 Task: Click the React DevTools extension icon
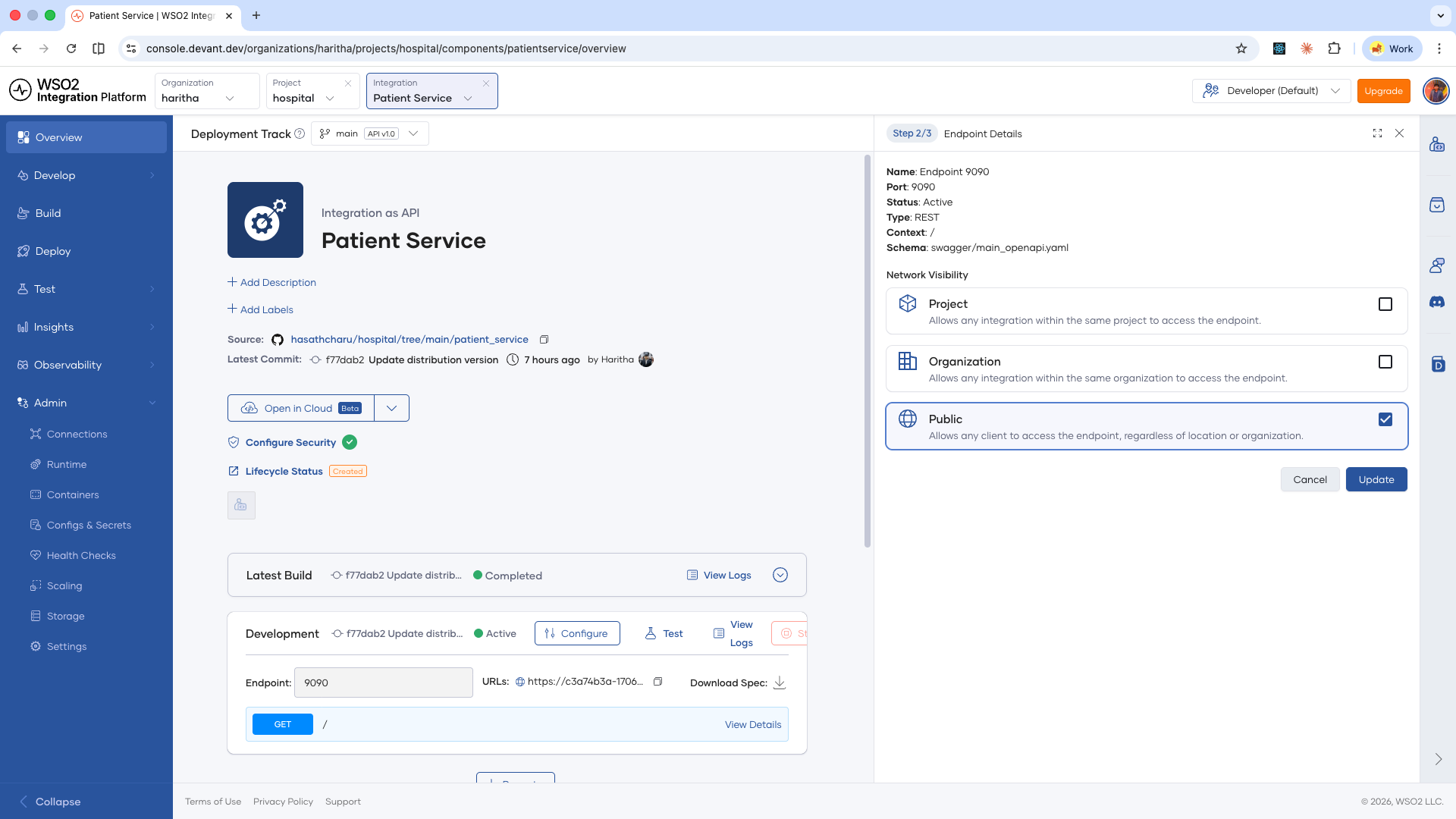point(1279,49)
